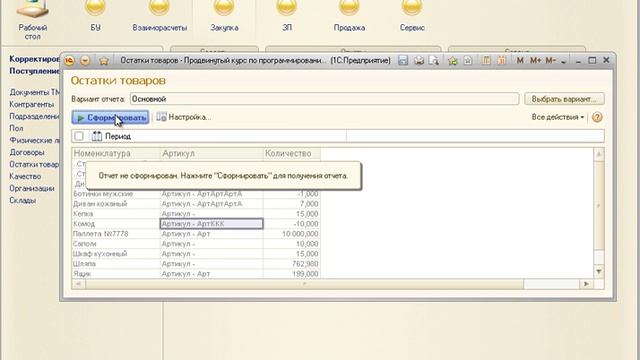Viewport: 640px width, 360px height.
Task: Click the Период calendar icon
Action: tap(97, 136)
